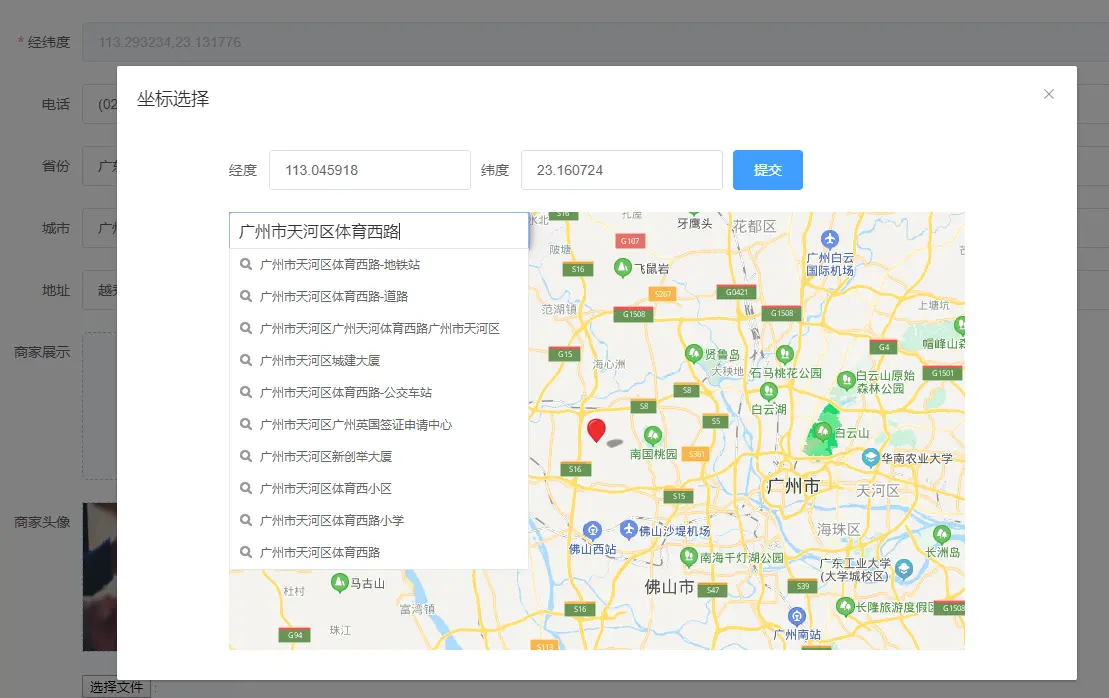Screen dimensions: 1109x698
Task: Click 白云山 scenic spot icon
Action: pos(822,431)
